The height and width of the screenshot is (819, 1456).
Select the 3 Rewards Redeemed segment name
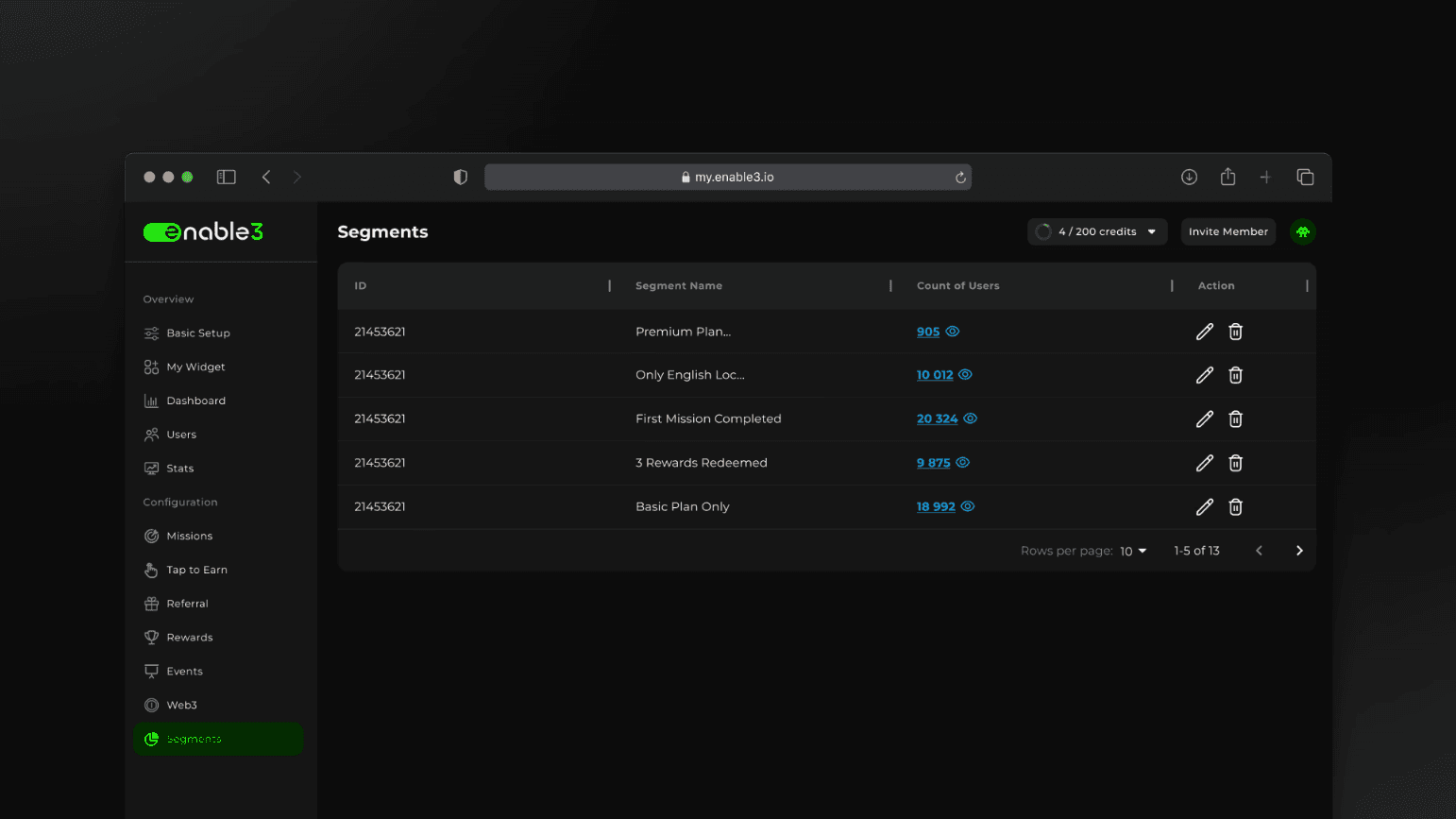coord(702,463)
